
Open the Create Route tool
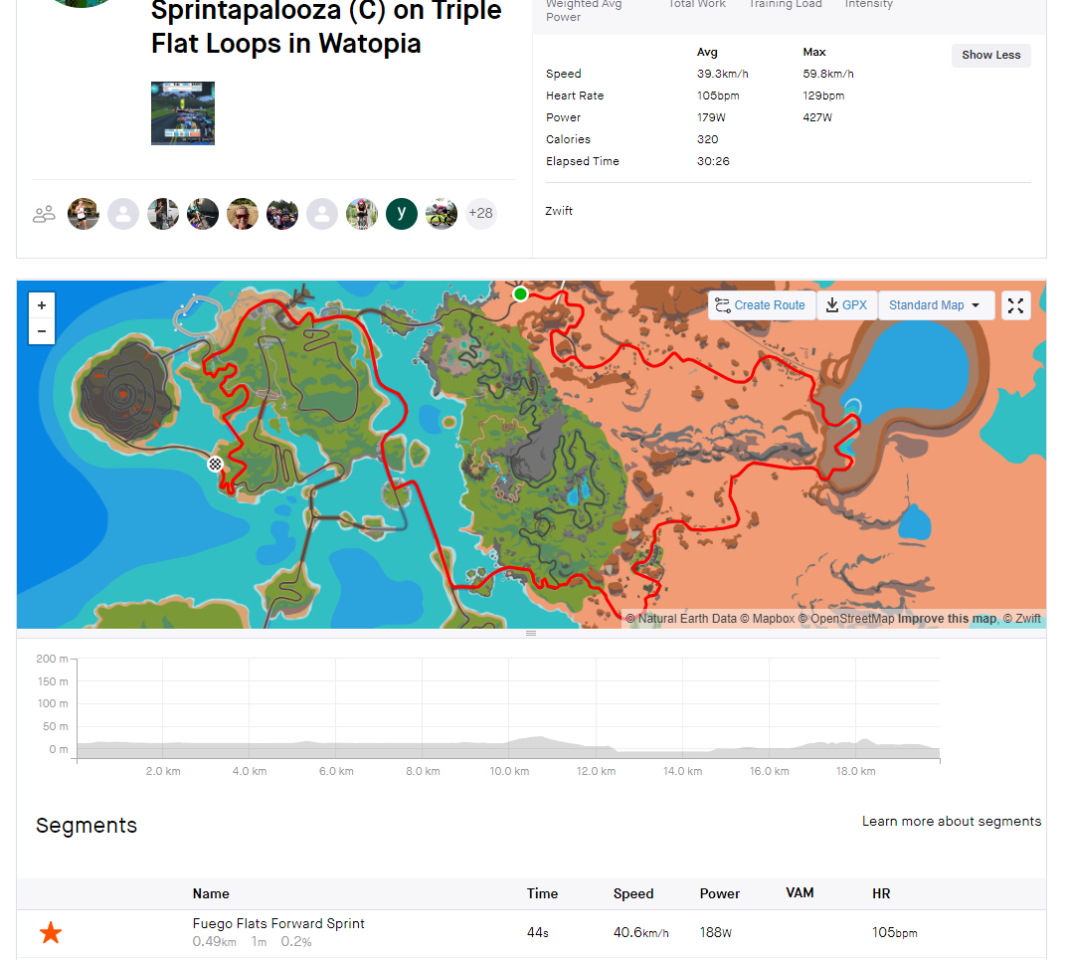[x=761, y=305]
